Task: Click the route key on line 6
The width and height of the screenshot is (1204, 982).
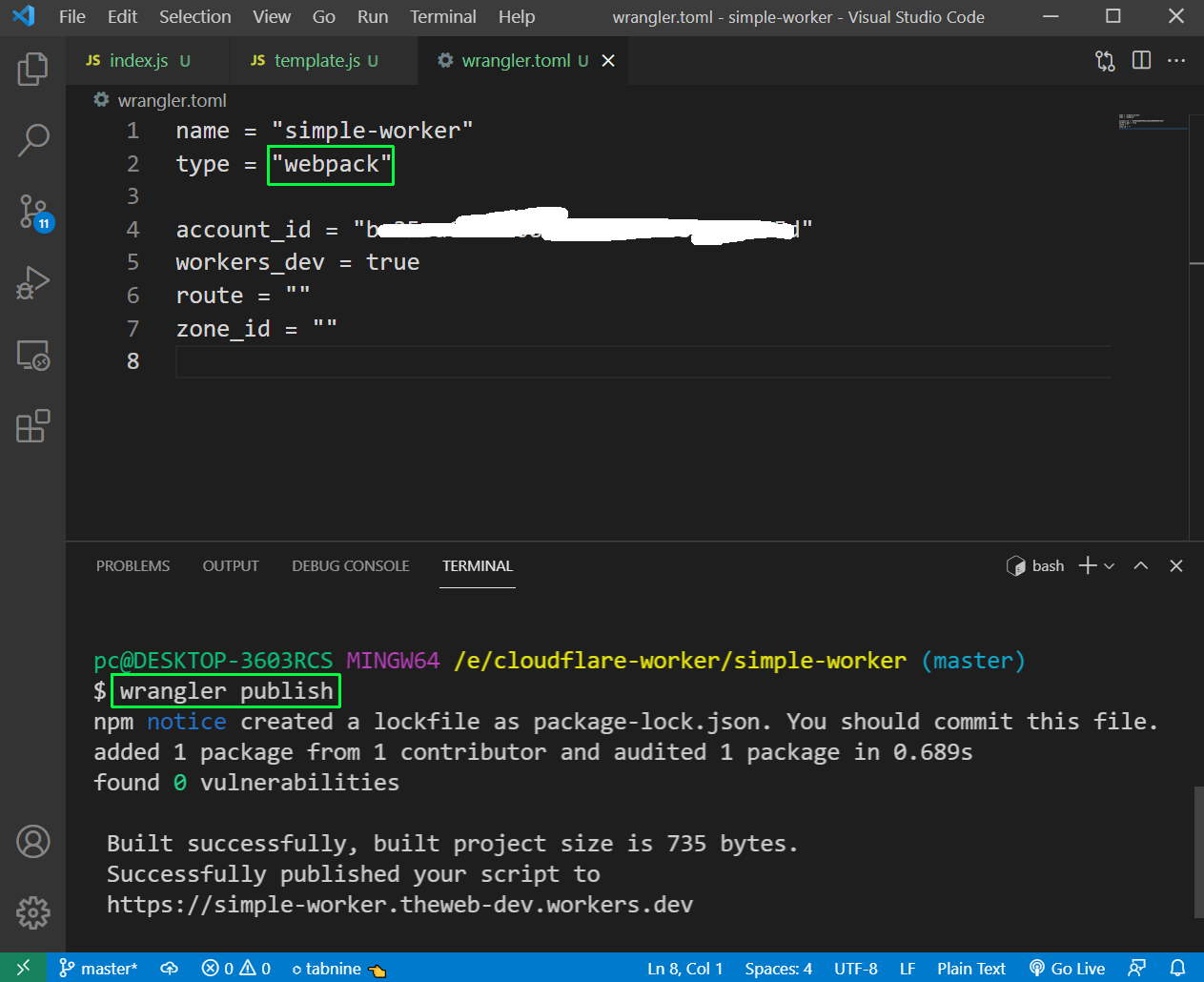Action: coord(210,296)
